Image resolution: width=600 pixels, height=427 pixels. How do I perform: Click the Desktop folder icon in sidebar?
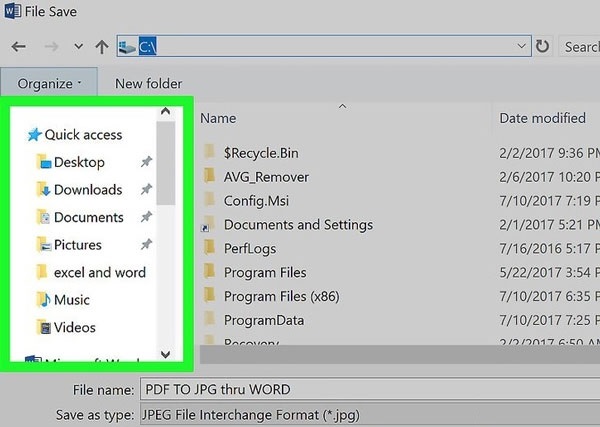(43, 162)
